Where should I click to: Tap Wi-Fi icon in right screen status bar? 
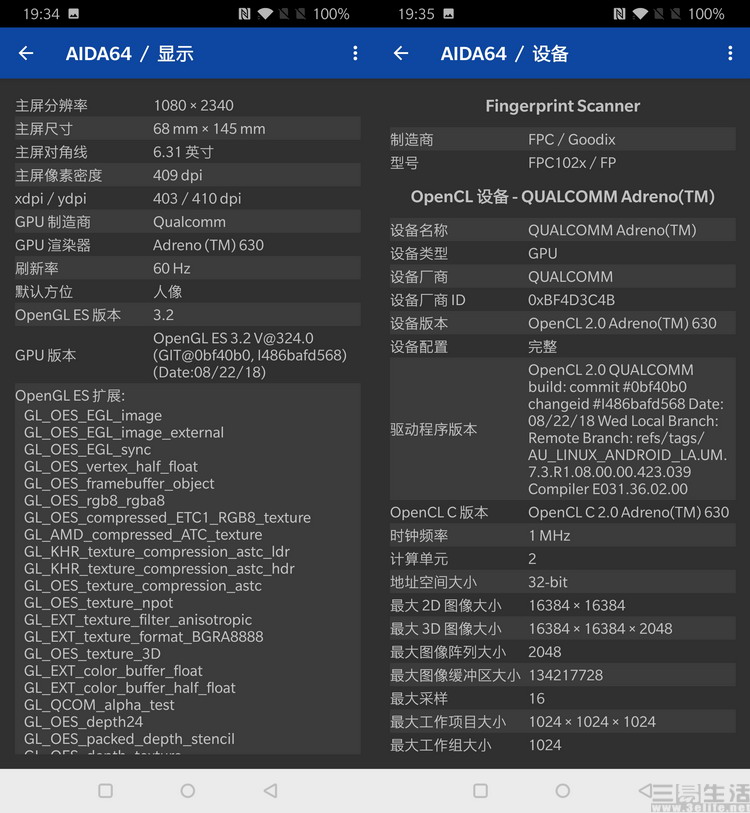pyautogui.click(x=639, y=14)
